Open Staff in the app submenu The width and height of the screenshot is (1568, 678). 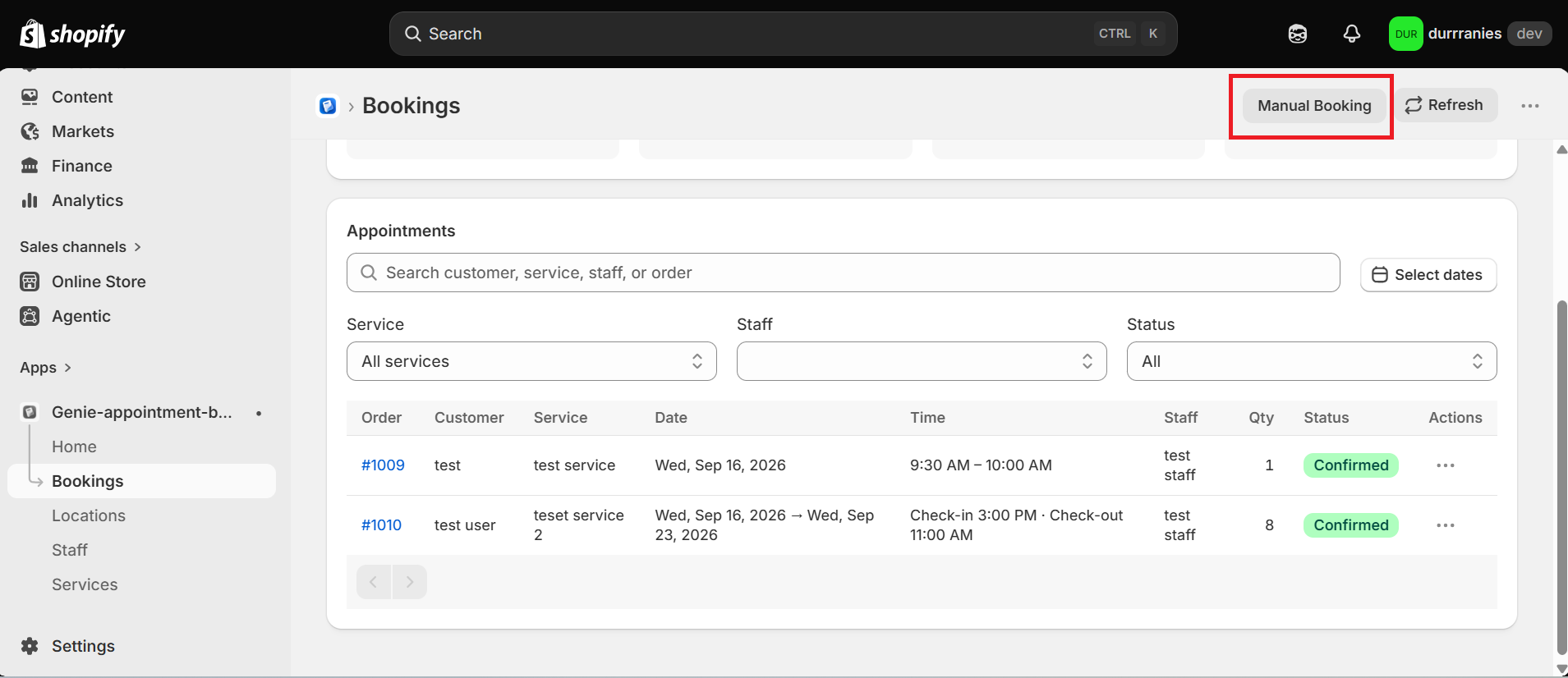(x=70, y=550)
